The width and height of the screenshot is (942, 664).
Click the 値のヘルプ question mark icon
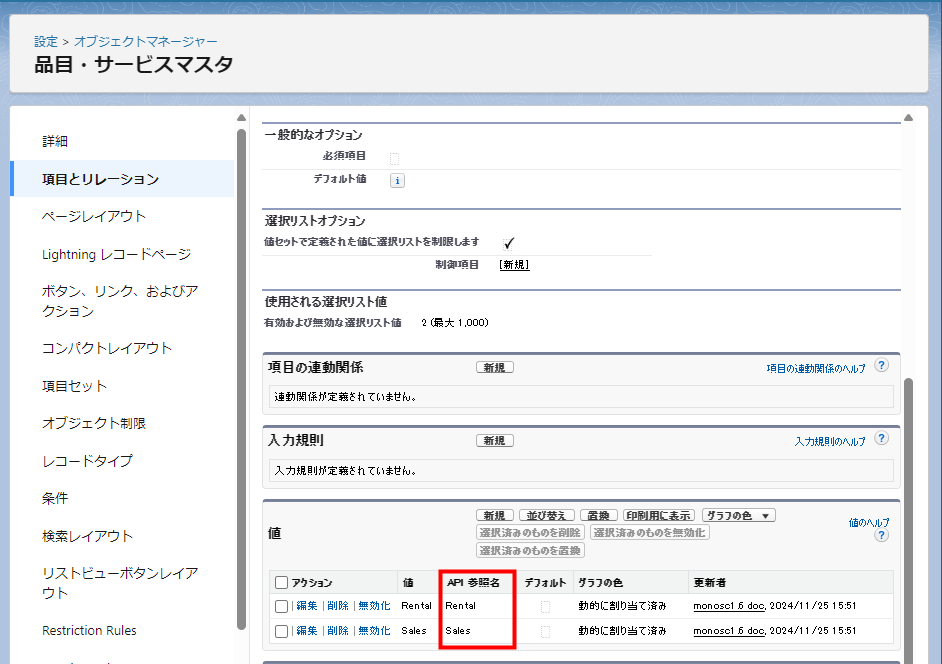[x=881, y=536]
